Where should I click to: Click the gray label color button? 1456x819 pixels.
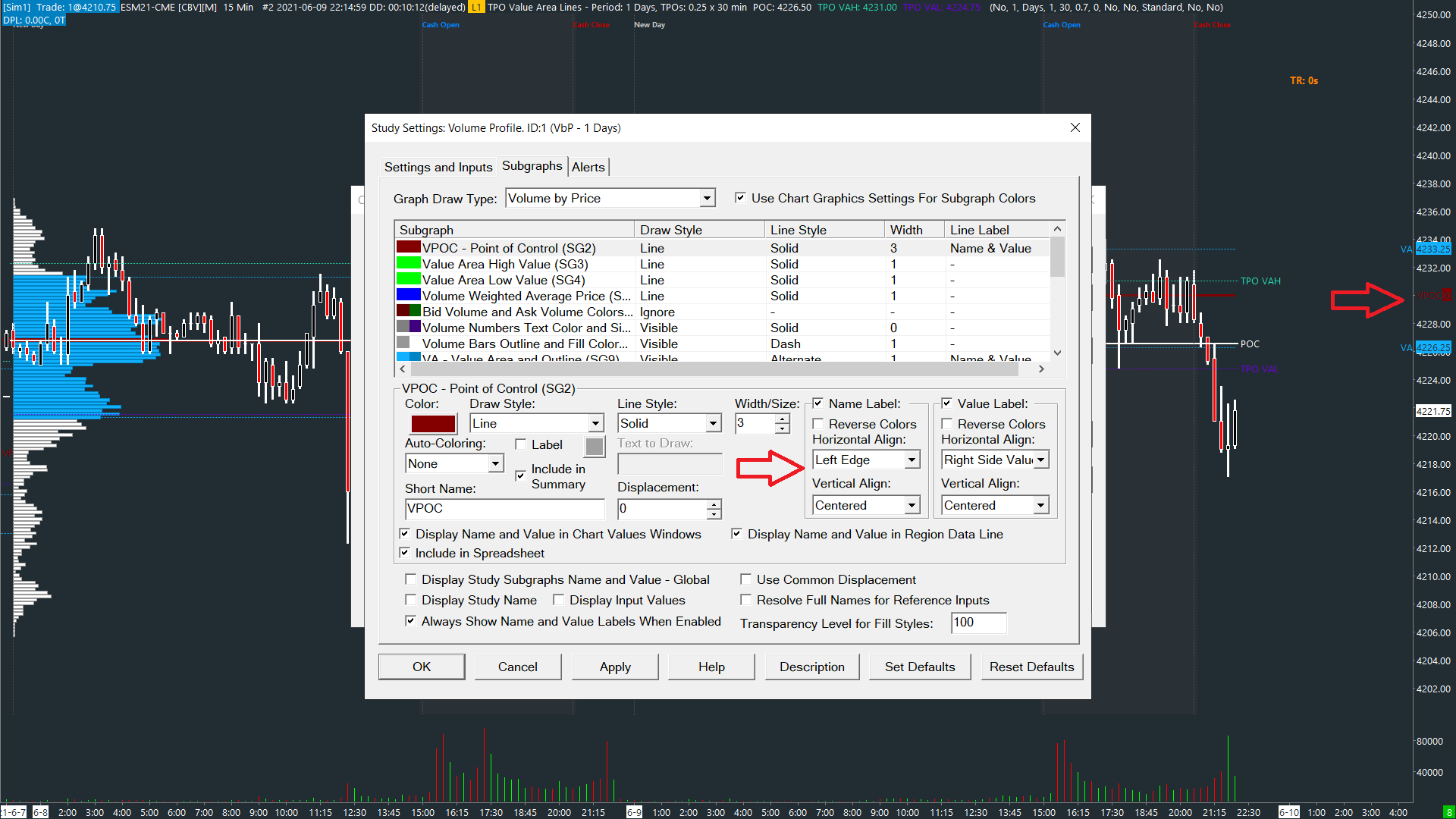(x=595, y=447)
